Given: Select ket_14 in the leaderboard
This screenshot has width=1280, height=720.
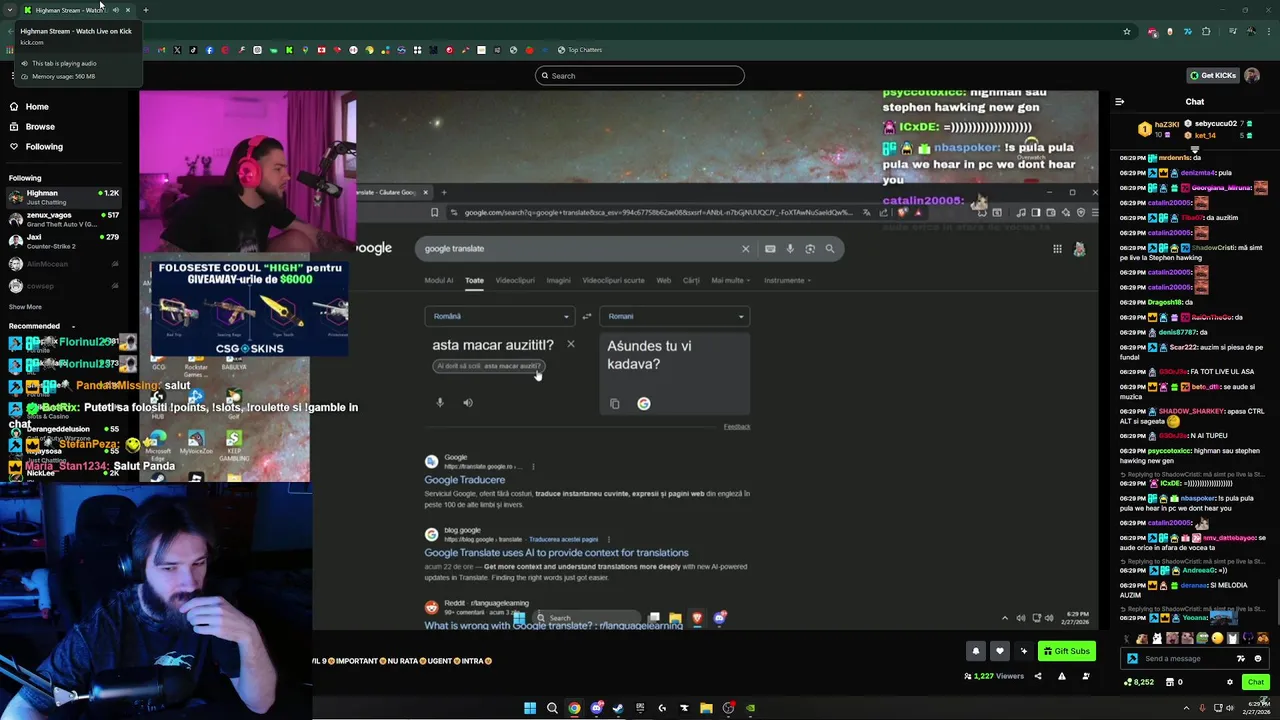Looking at the screenshot, I should [x=1205, y=135].
